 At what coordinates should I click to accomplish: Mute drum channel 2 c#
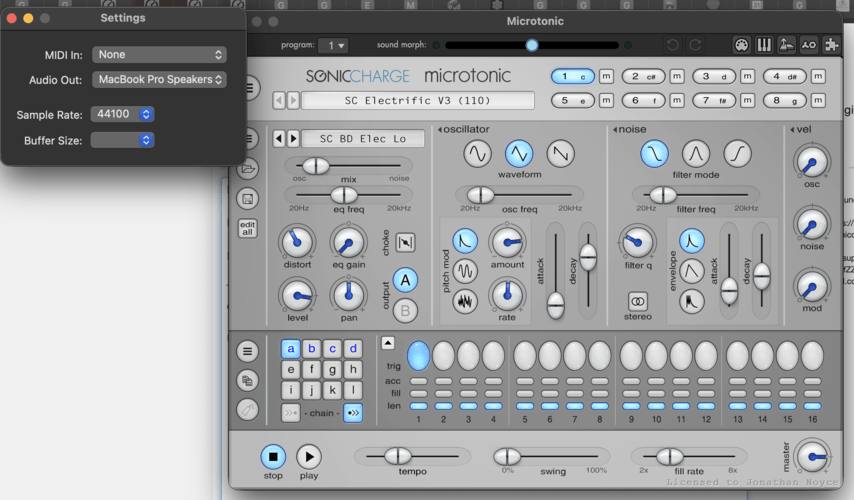pos(676,76)
